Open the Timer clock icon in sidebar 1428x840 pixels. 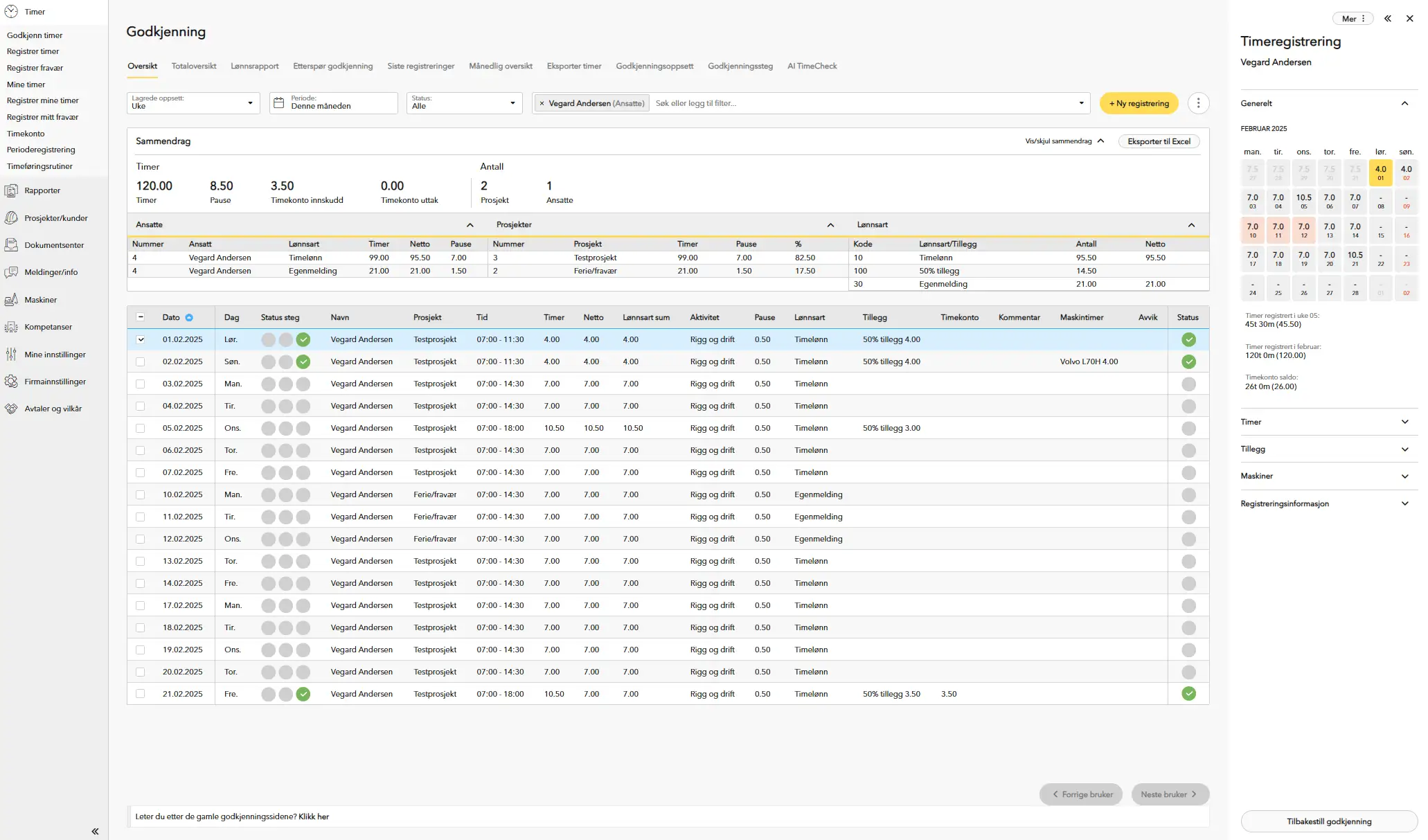coord(11,12)
